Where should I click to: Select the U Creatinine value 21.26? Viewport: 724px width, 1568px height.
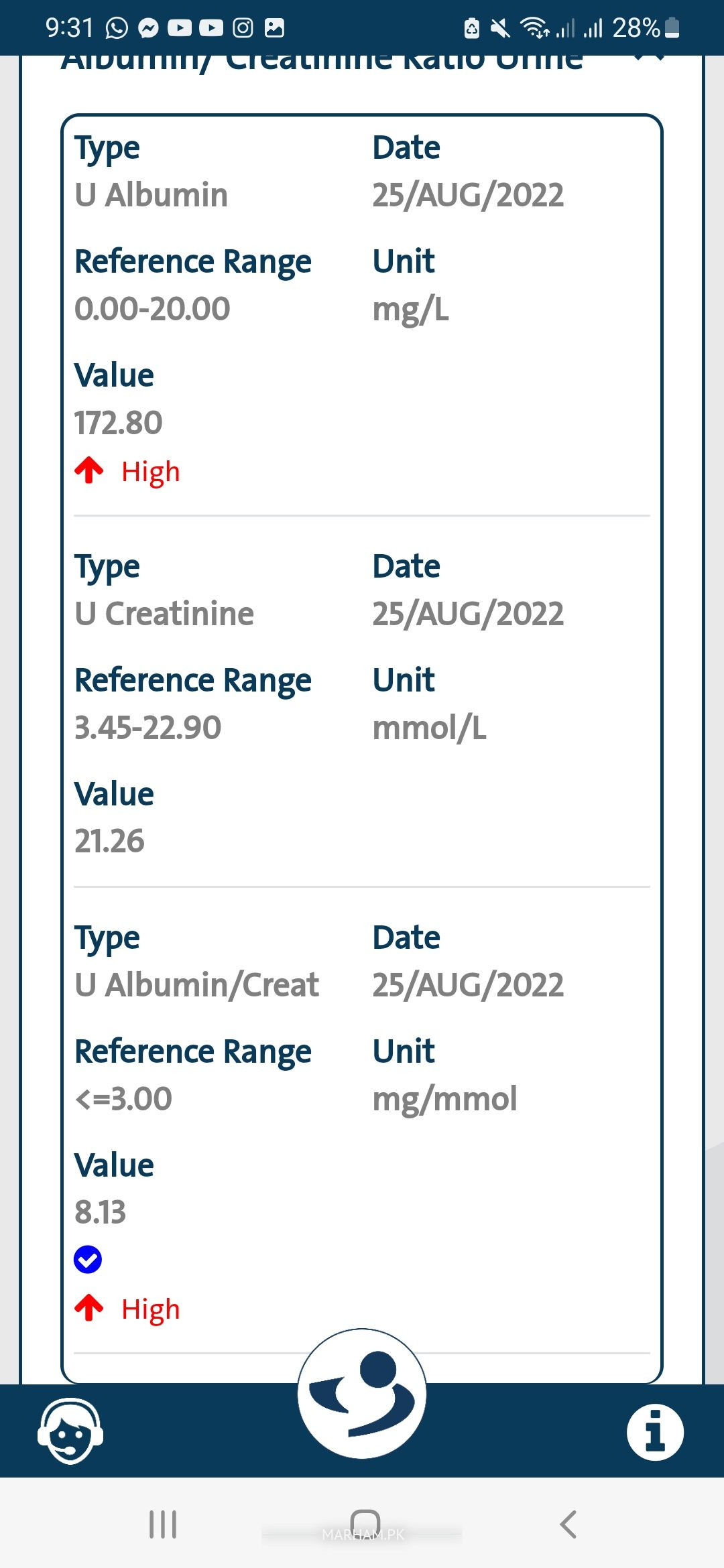(x=109, y=841)
